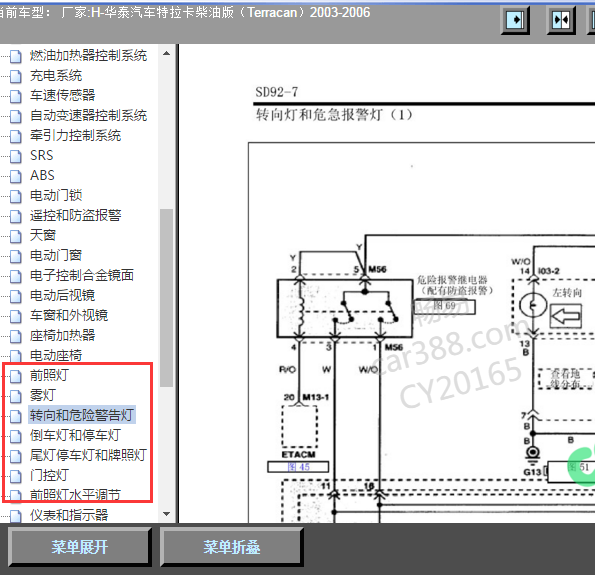Click the 左转向 indicator arrow symbol

coord(565,316)
